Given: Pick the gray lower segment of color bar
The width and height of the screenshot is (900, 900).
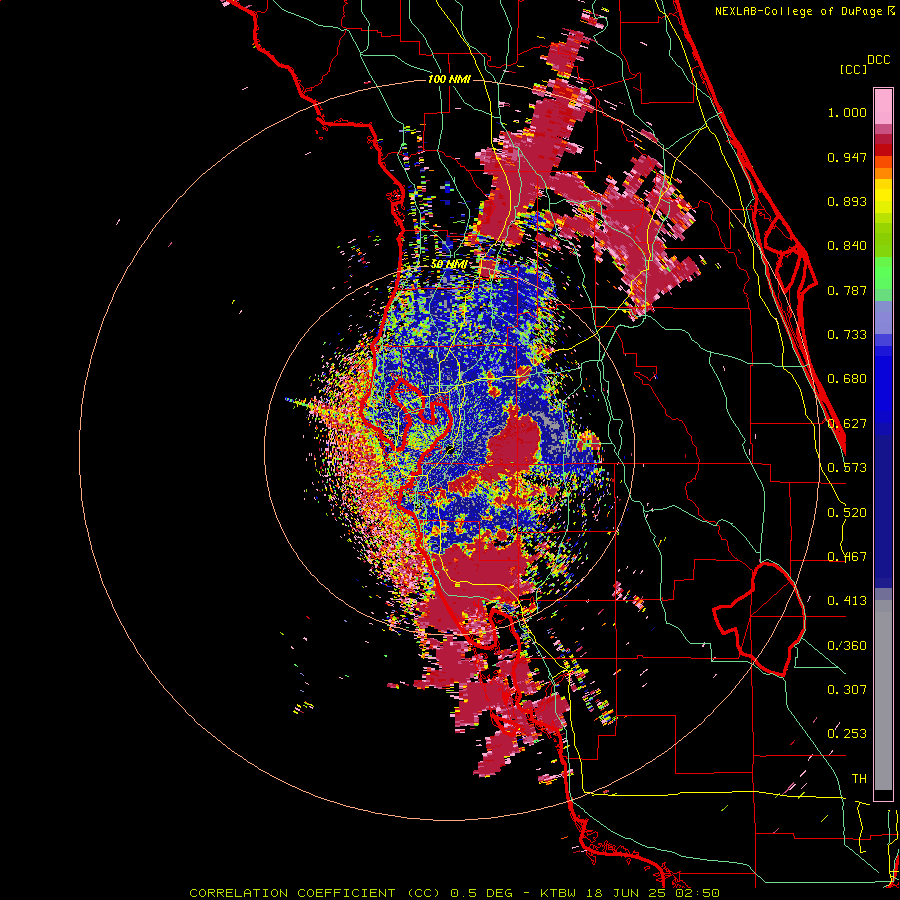Looking at the screenshot, I should coord(883,695).
